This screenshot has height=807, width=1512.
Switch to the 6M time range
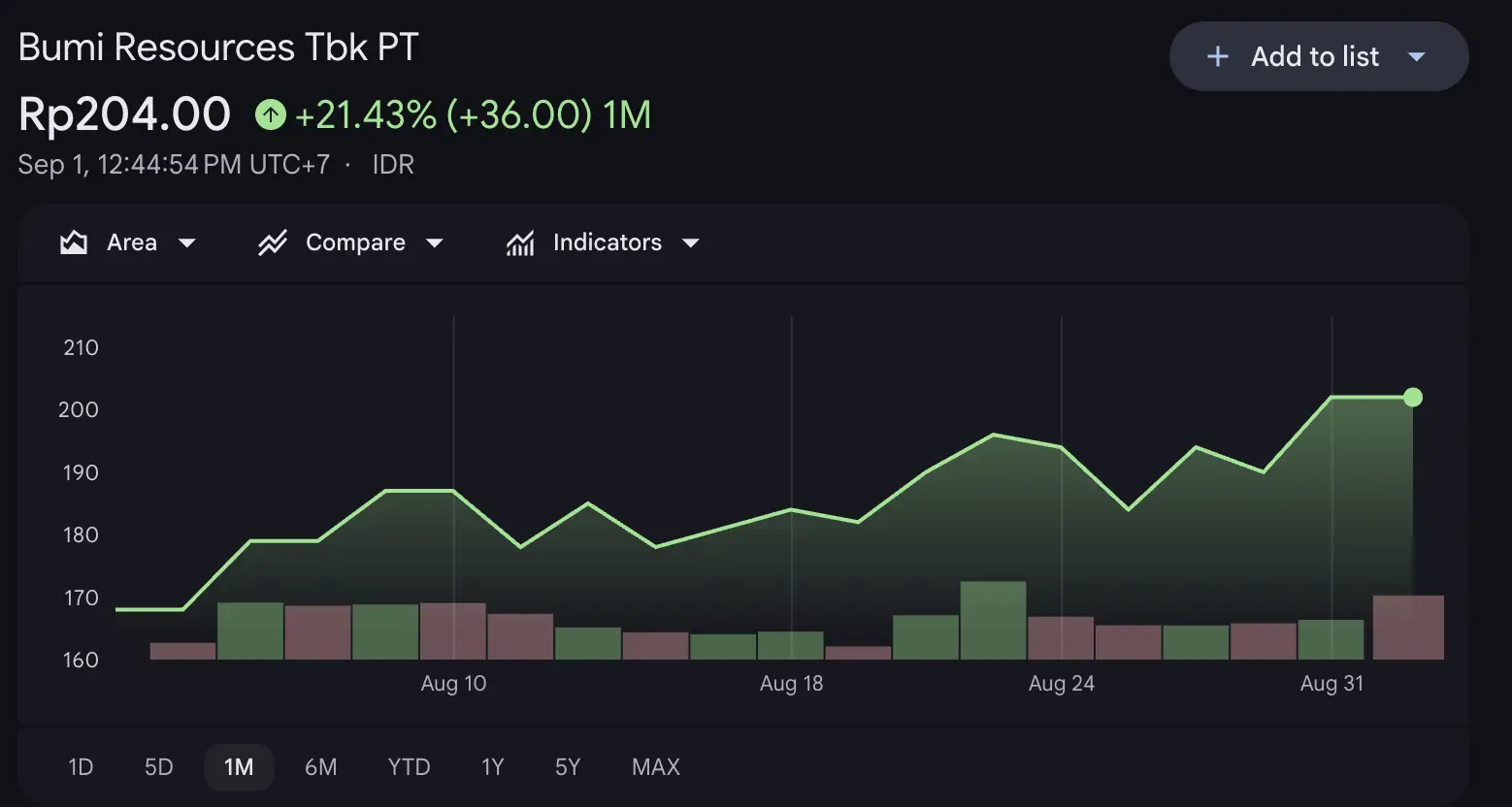coord(321,767)
